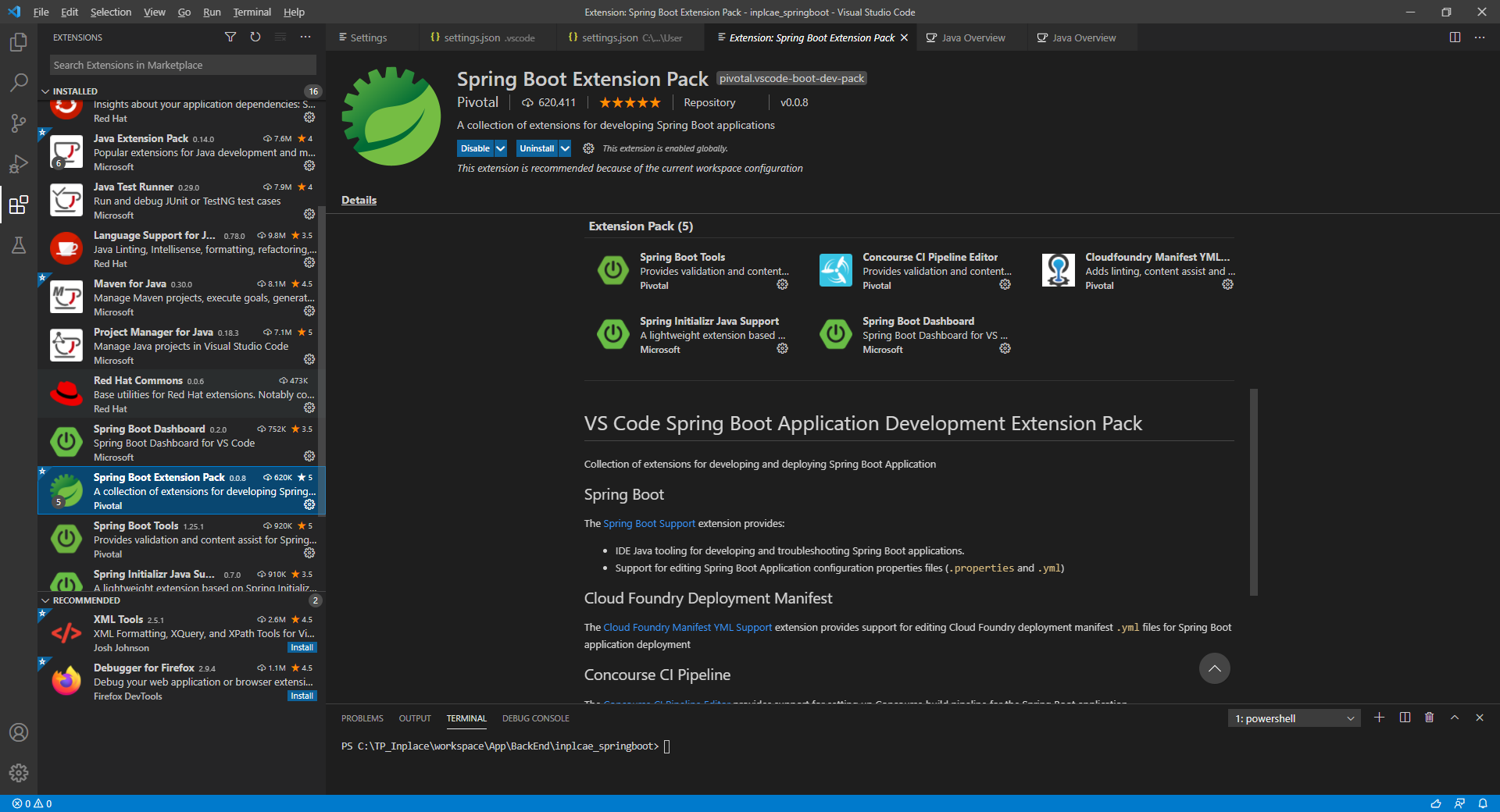Viewport: 1500px width, 812px height.
Task: Install Debugger for Firefox extension
Action: 302,696
